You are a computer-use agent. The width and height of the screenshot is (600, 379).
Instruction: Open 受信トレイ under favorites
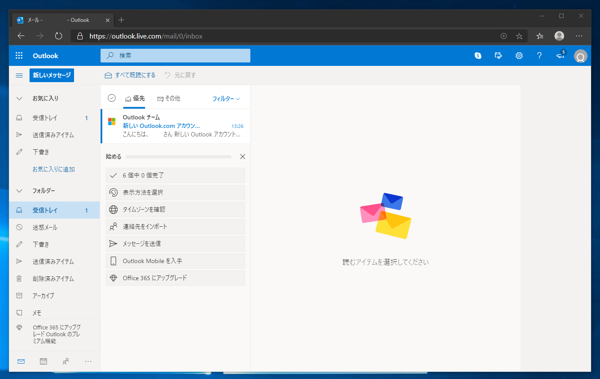pos(54,118)
